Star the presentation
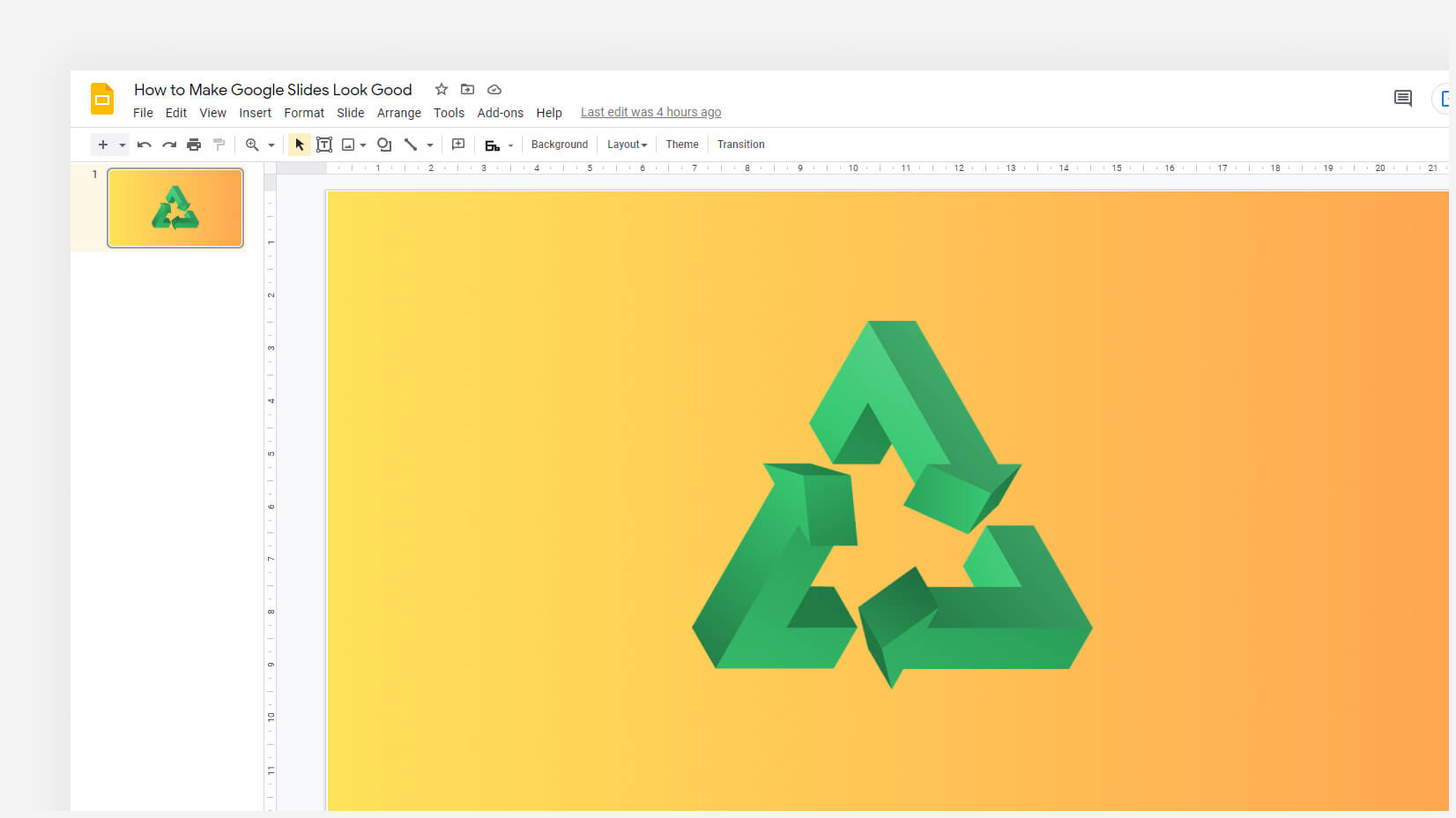The width and height of the screenshot is (1456, 818). click(x=442, y=89)
